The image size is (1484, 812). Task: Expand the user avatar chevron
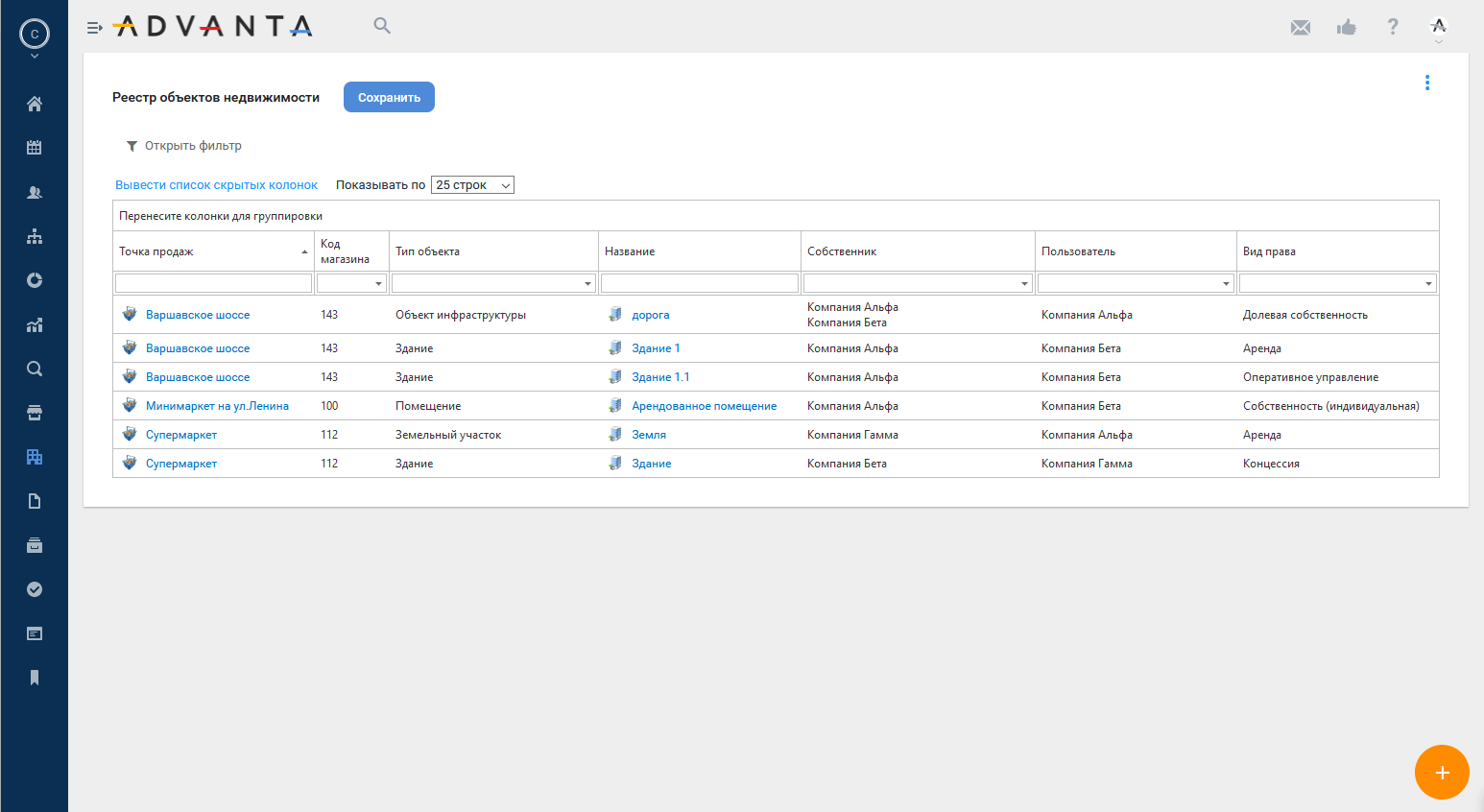35,57
